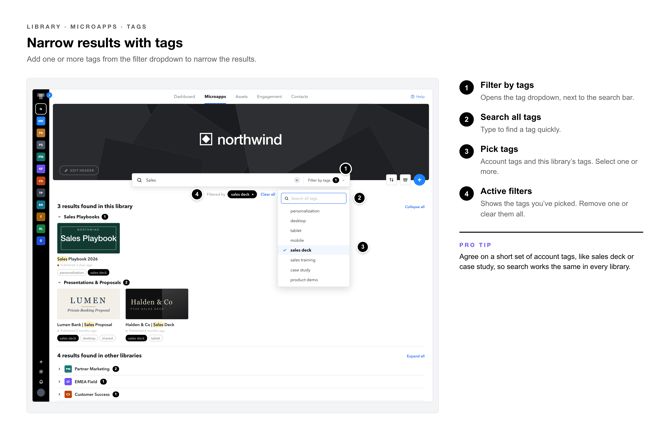Screen dimensions: 670x430
Task: Toggle the personalization tag in the dropdown
Action: click(314, 211)
